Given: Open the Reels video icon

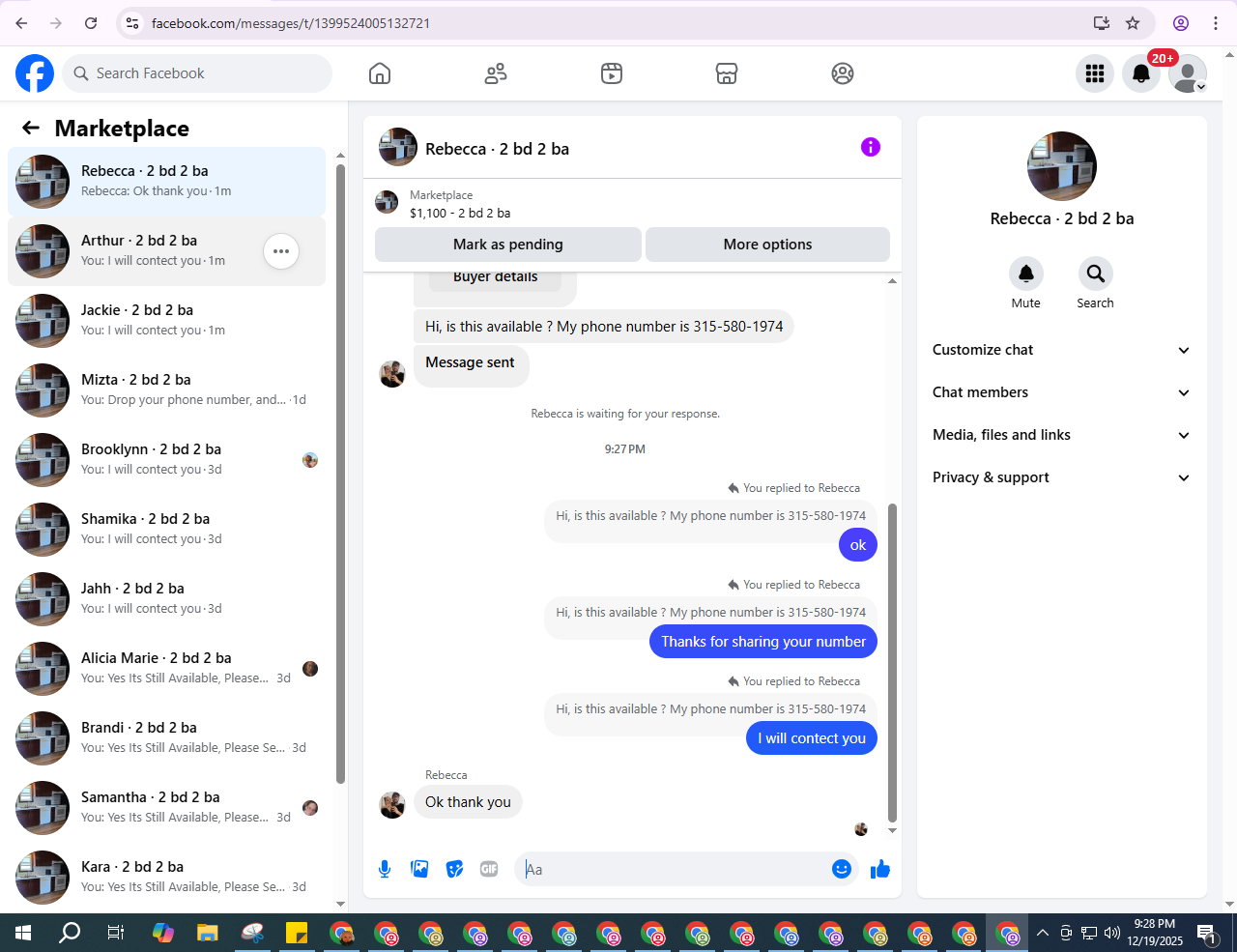Looking at the screenshot, I should (612, 73).
